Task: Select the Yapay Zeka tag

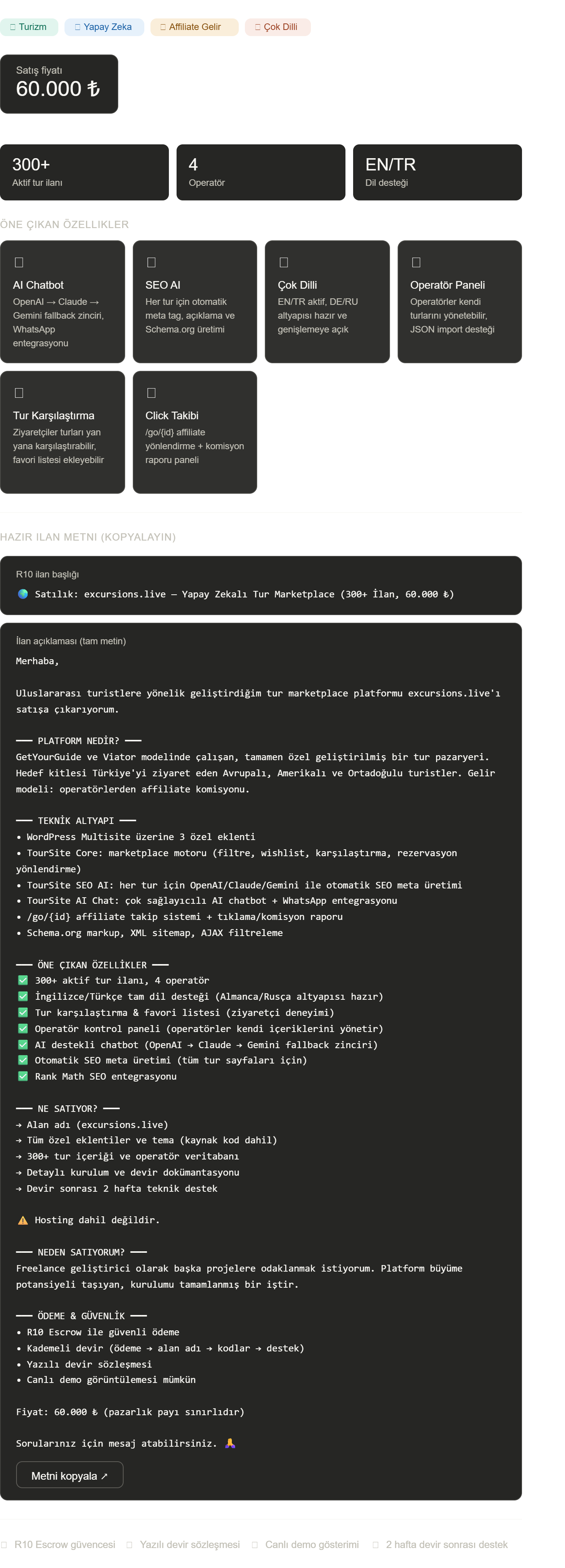Action: [104, 27]
